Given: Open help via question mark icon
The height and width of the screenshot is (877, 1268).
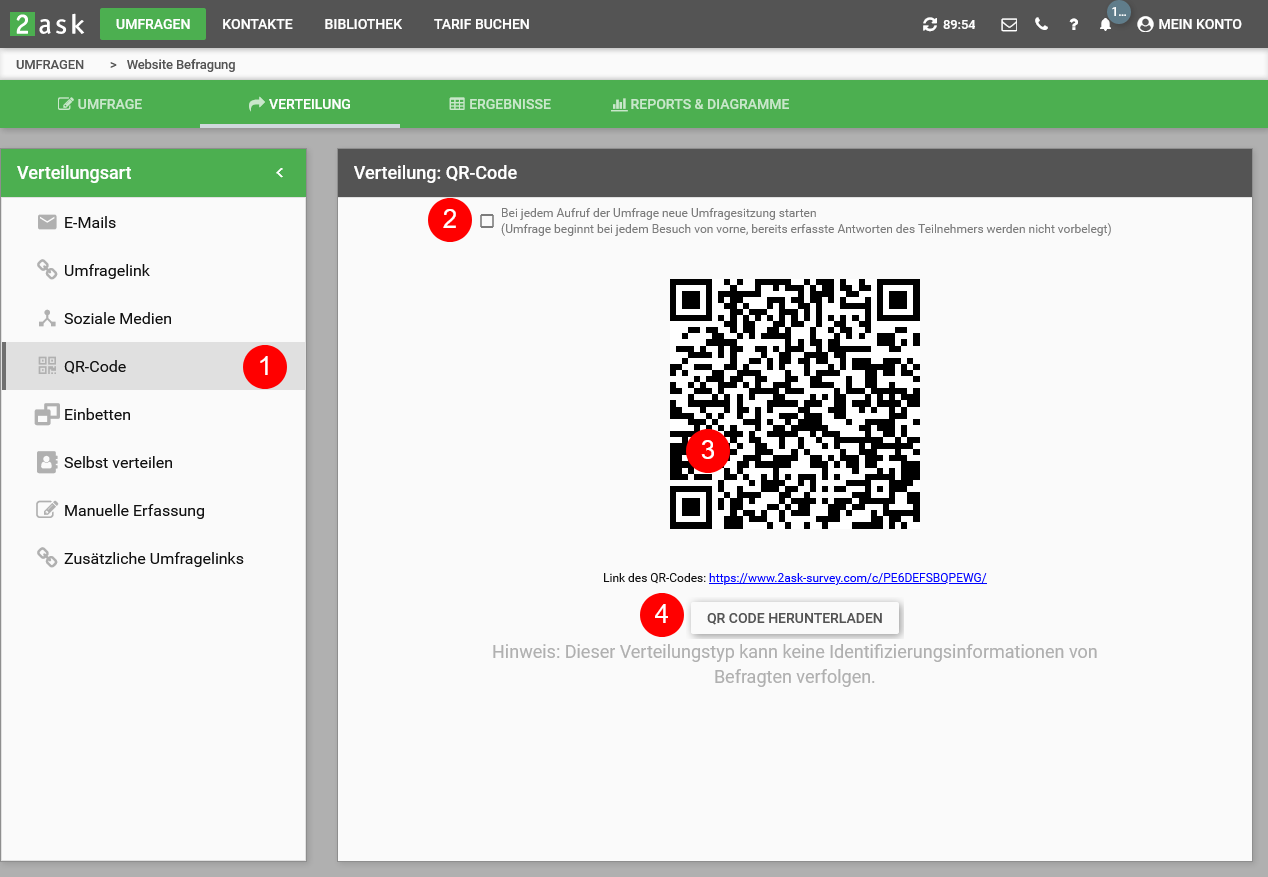Looking at the screenshot, I should (1073, 24).
